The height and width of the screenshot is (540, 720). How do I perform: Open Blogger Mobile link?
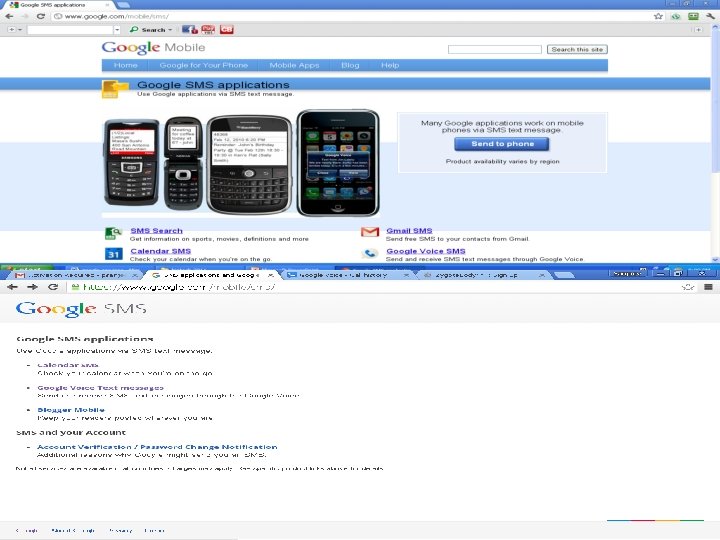click(x=71, y=410)
